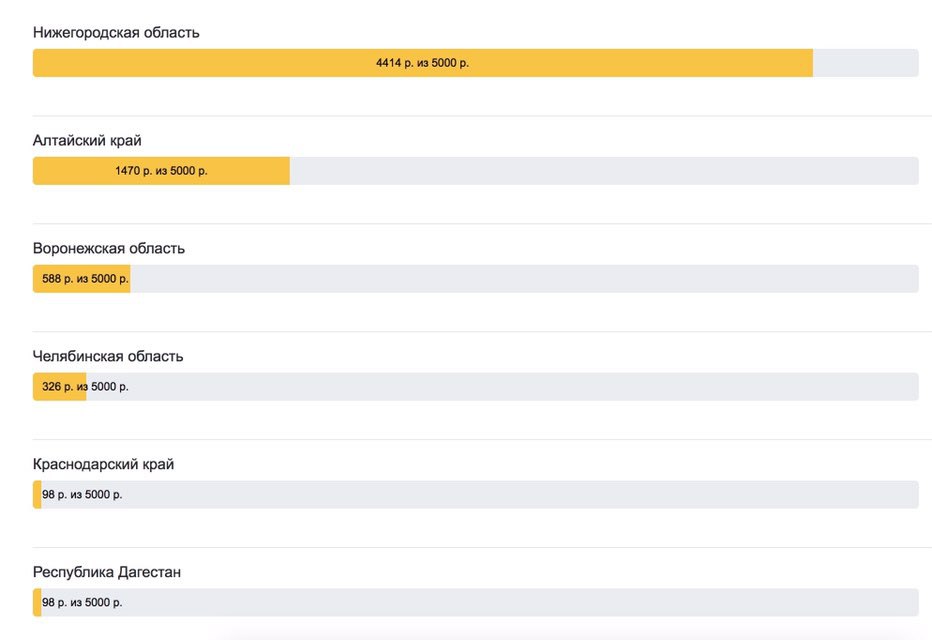Click the Республика Дагестан "98 р. из 5000 р." text
Screen dimensions: 932x640
tap(82, 603)
